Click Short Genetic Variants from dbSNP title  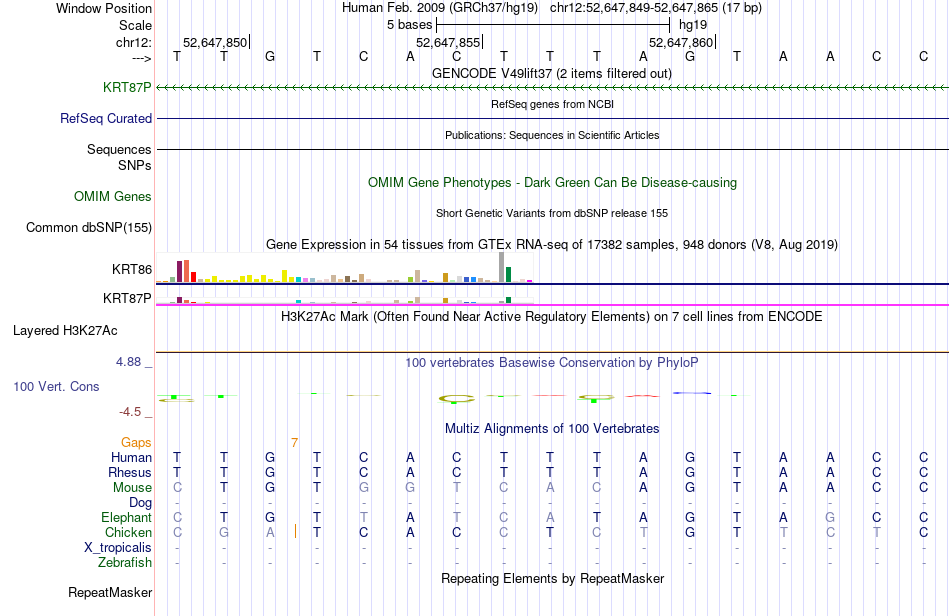point(552,213)
